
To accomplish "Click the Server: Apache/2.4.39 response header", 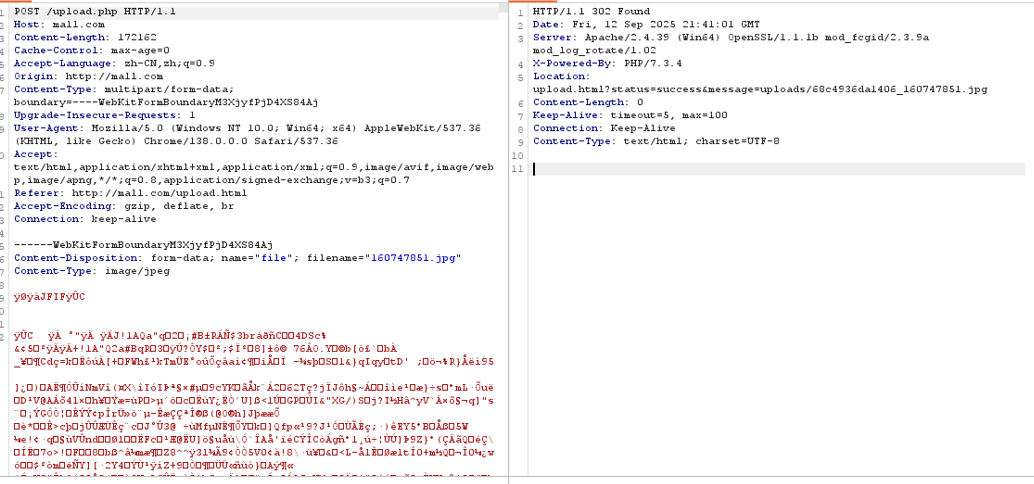I will (x=731, y=38).
